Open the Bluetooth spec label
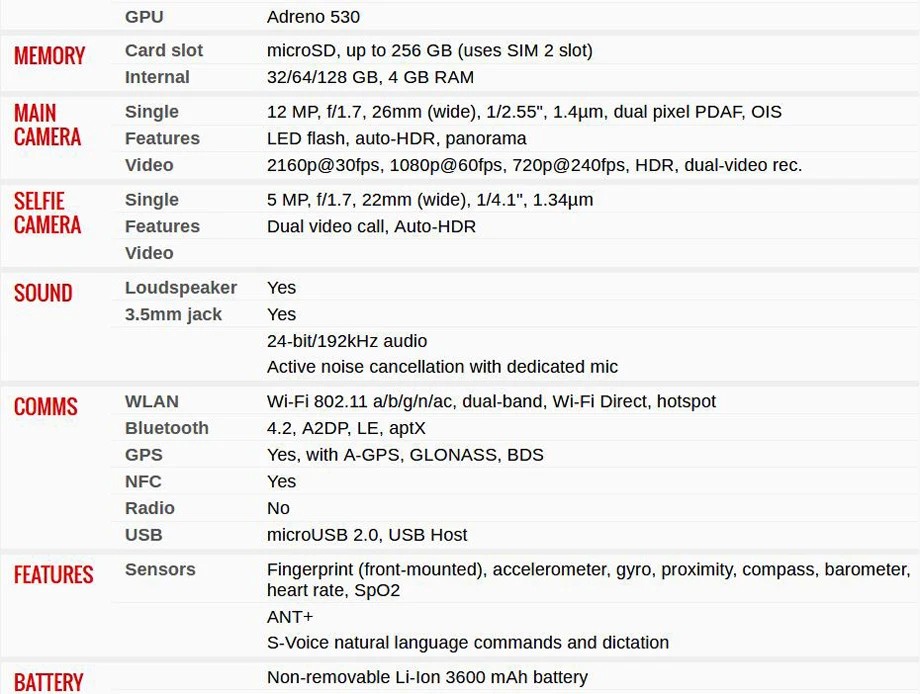The image size is (920, 694). (x=167, y=428)
